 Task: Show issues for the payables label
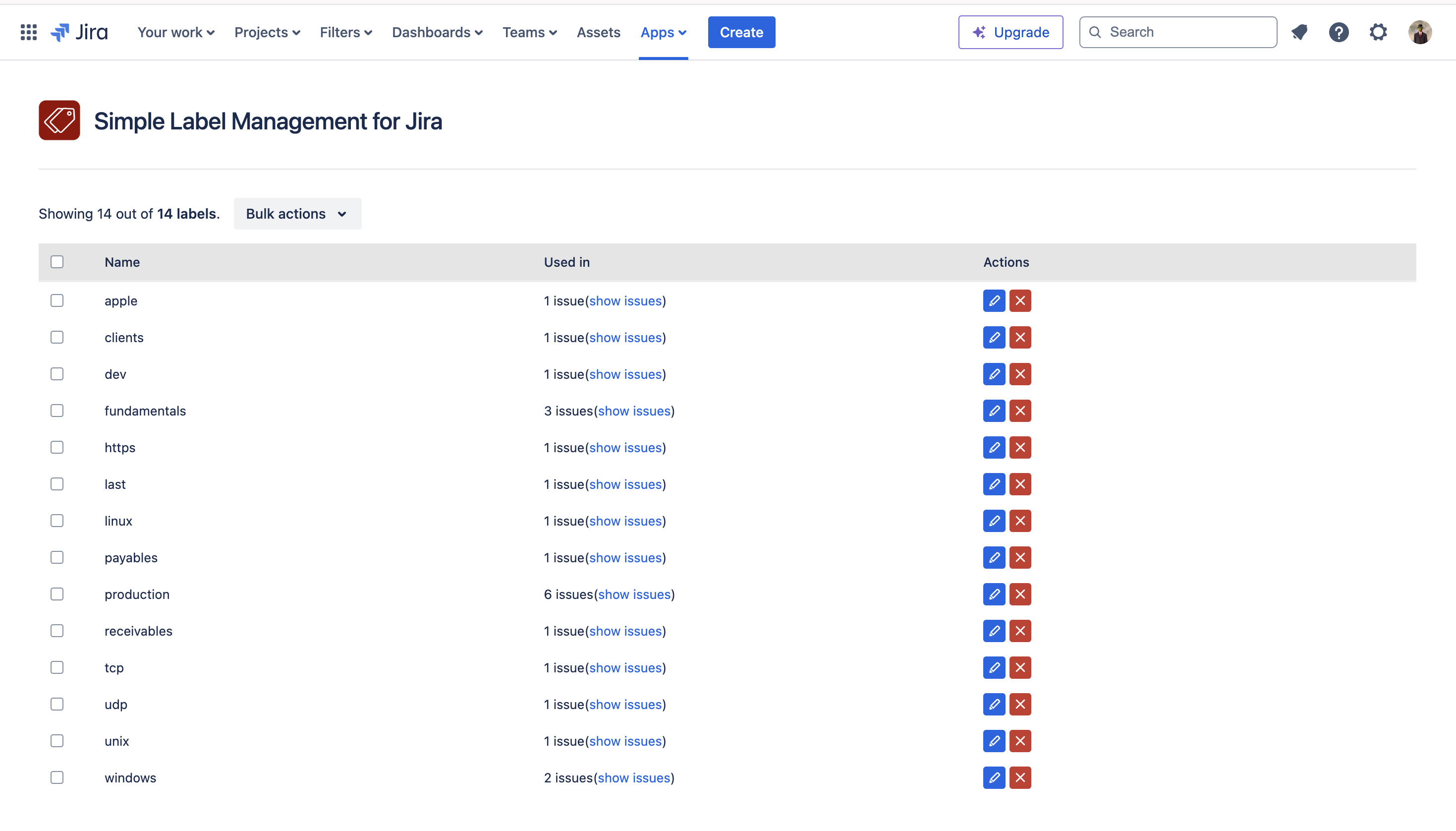pyautogui.click(x=625, y=558)
